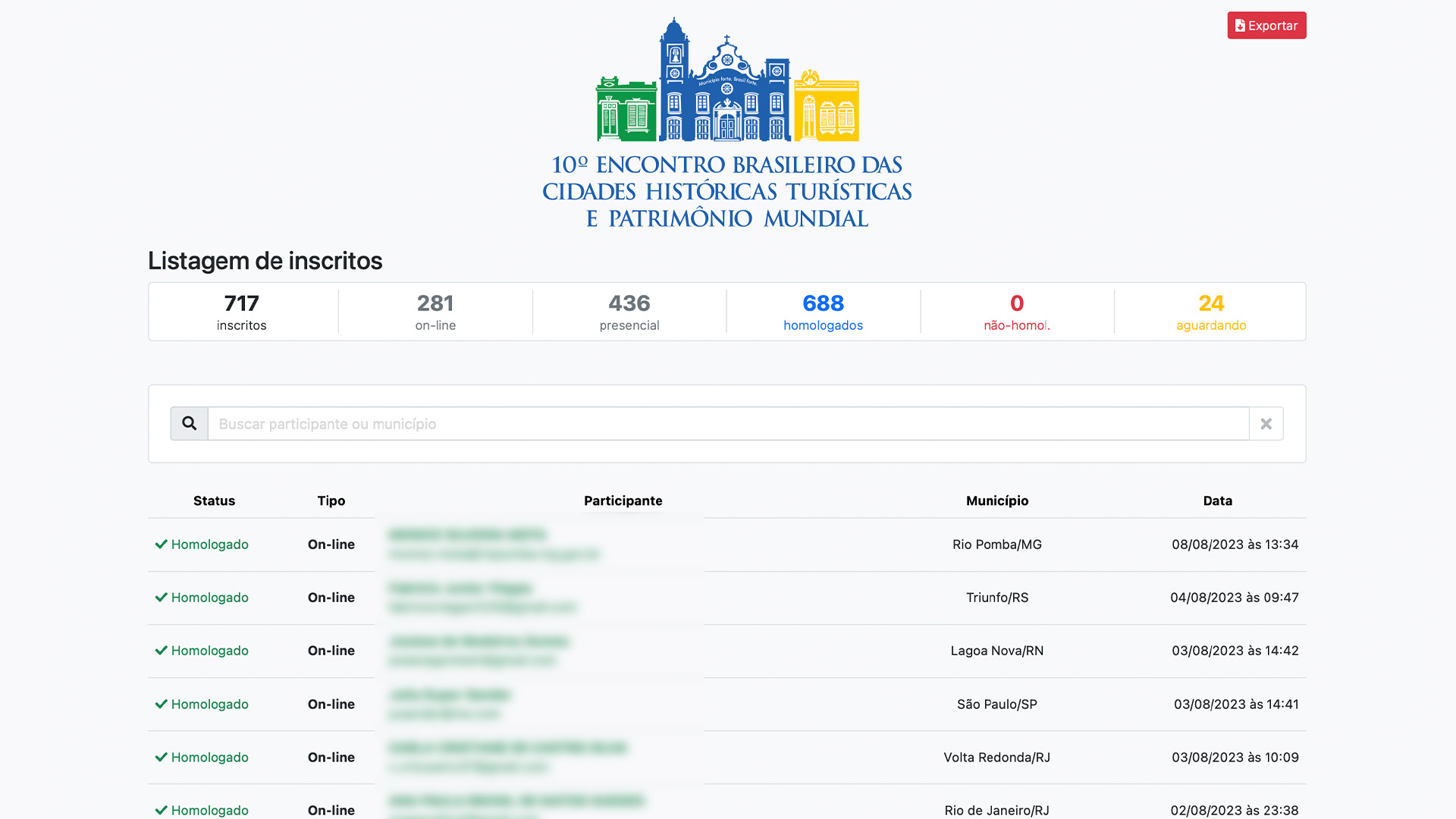Focus the Buscar participante ou município field
Viewport: 1456px width, 819px height.
pos(728,424)
